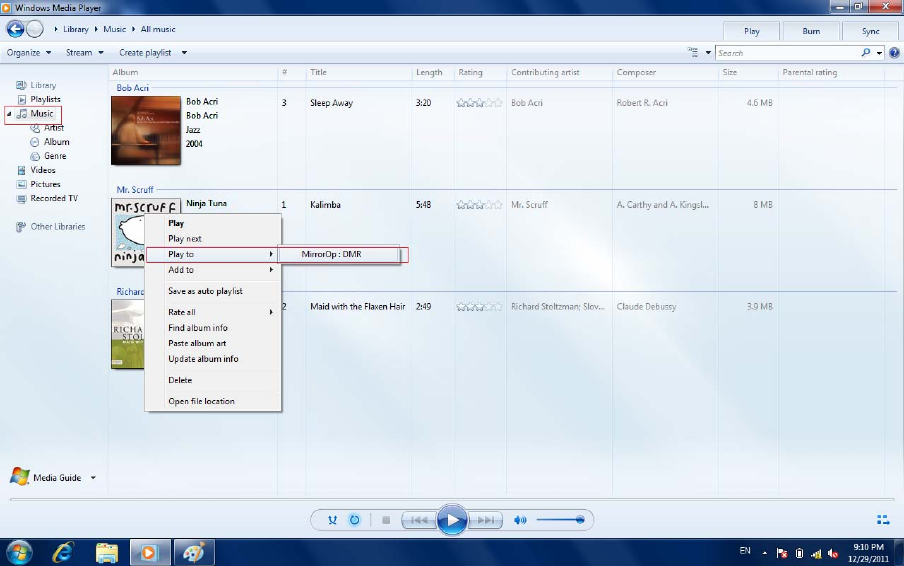Image resolution: width=904 pixels, height=566 pixels.
Task: Open Windows Explorer folder on taskbar
Action: coord(107,553)
